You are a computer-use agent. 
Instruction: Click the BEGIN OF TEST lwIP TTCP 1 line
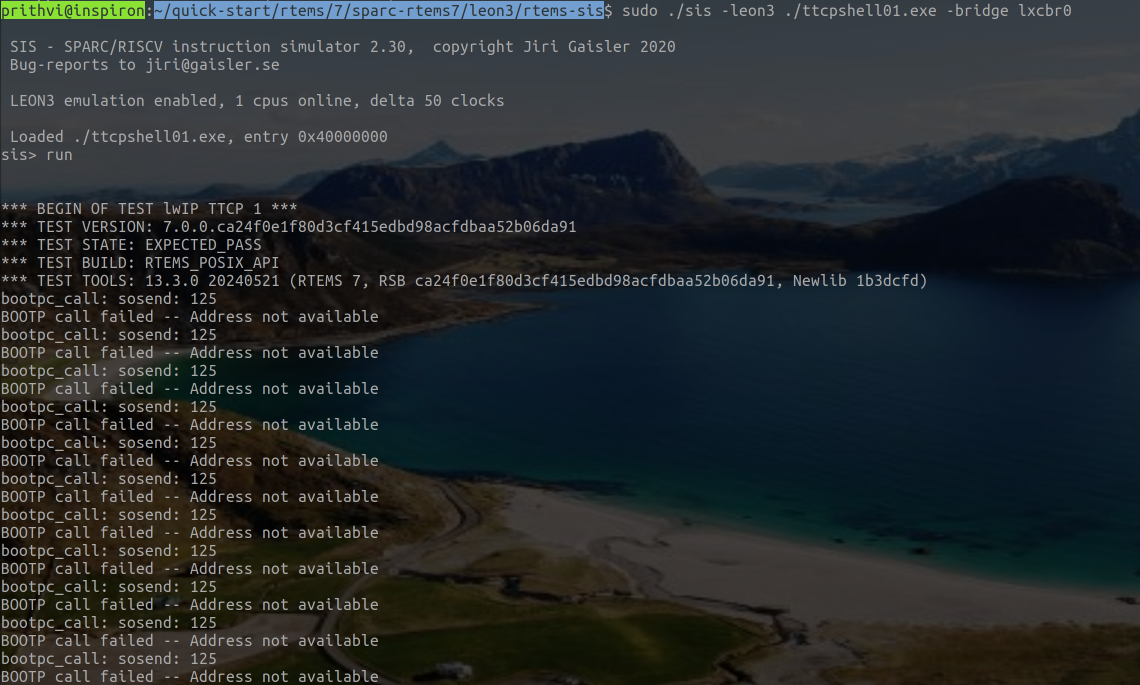point(149,209)
